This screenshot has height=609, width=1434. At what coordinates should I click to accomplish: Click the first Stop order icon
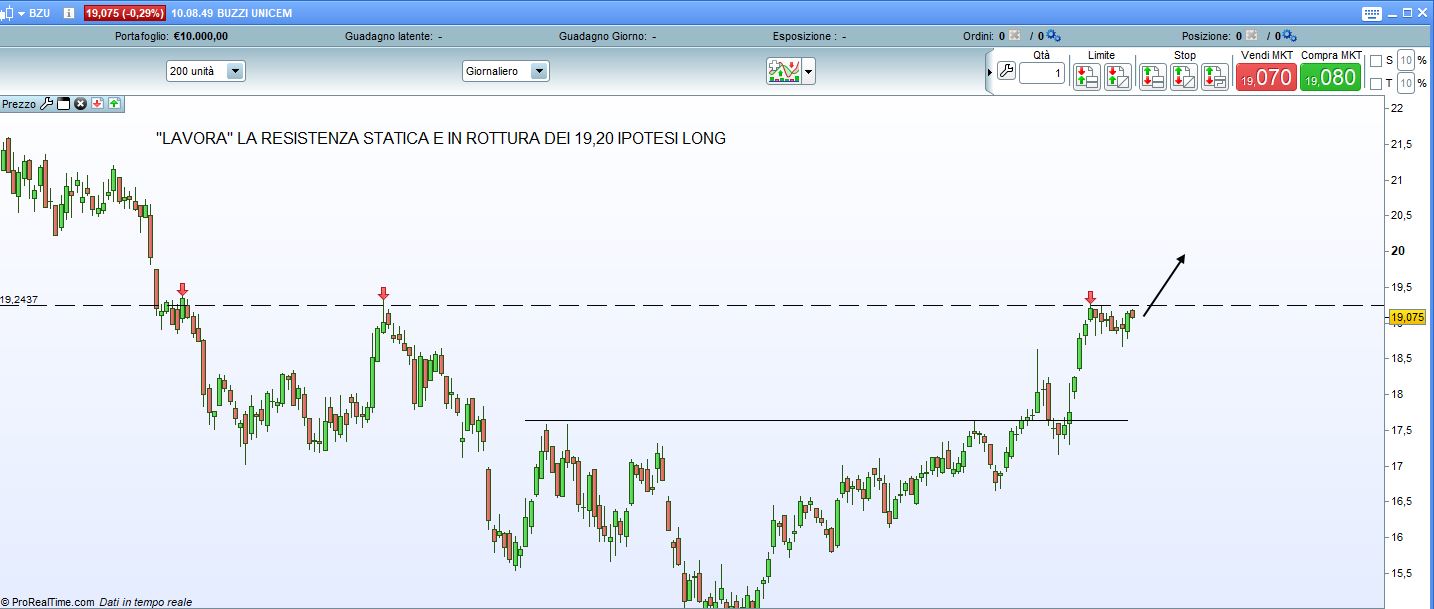(1152, 76)
